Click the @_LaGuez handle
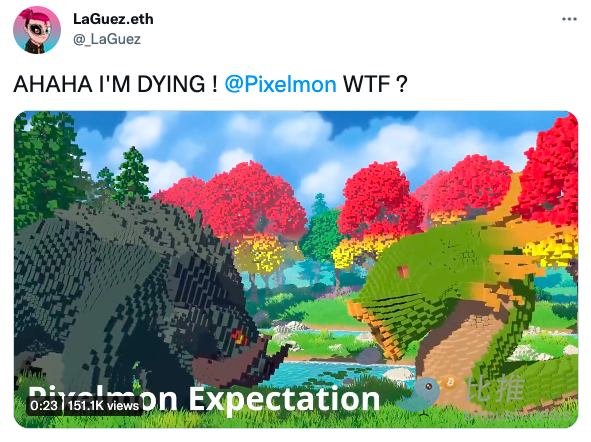 coord(107,39)
